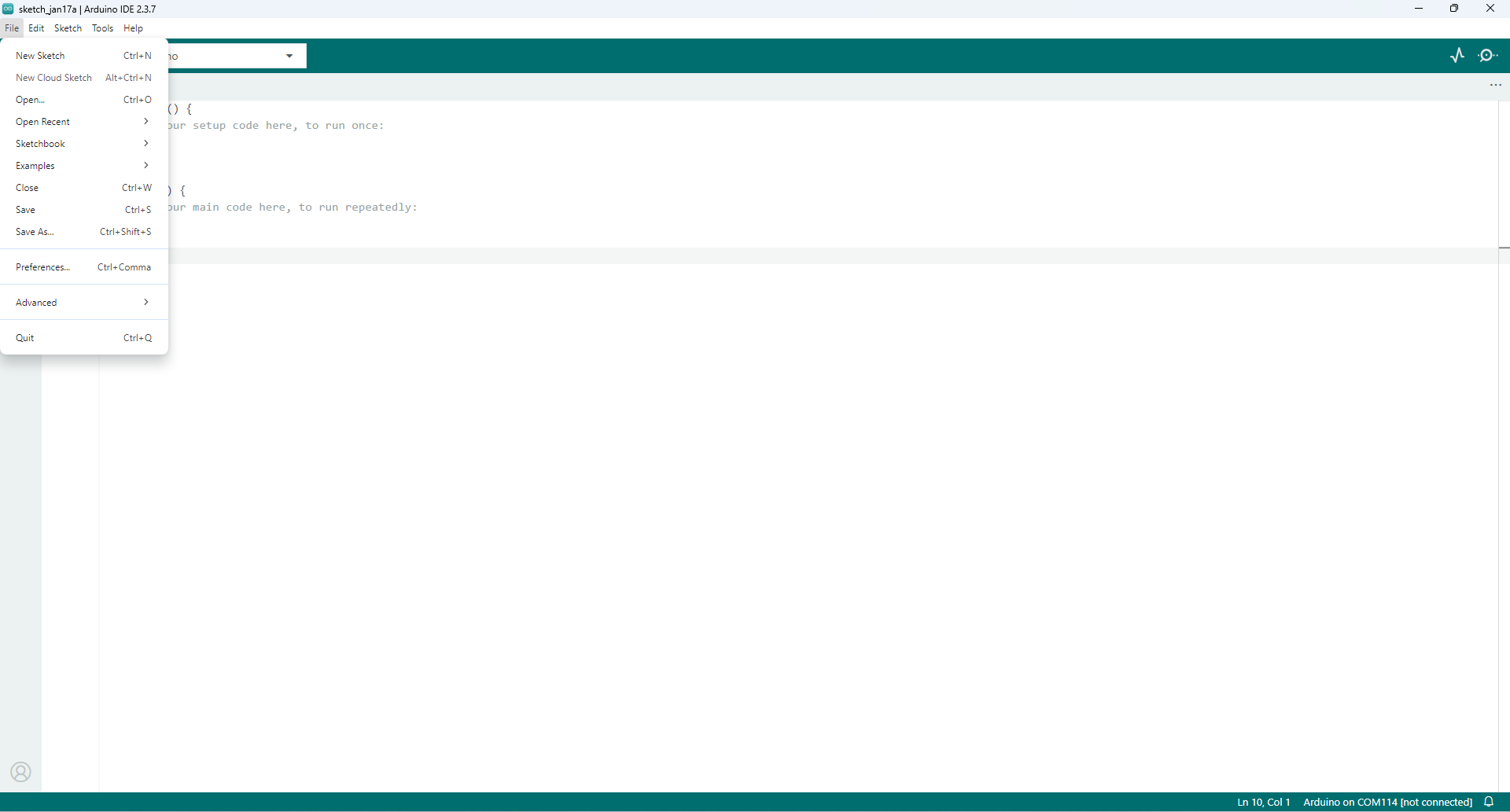Open the board selector dropdown arrow
Viewport: 1510px width, 812px height.
tap(289, 56)
